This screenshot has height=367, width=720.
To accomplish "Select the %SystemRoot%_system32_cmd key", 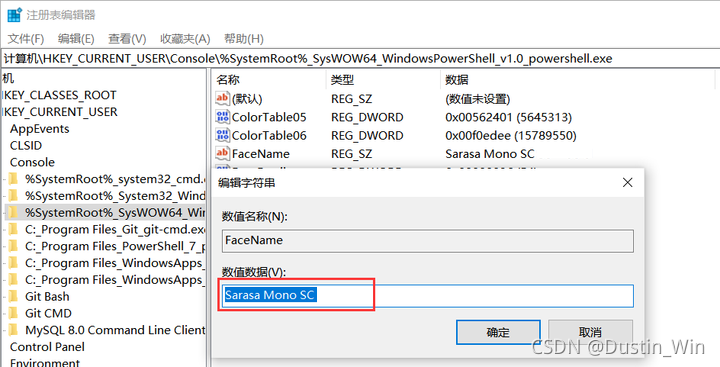I will 115,179.
